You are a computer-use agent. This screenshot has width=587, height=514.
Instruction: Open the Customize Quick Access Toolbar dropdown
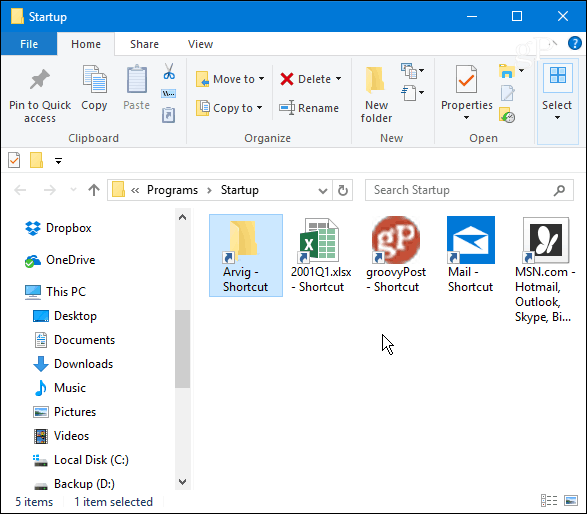coord(58,161)
